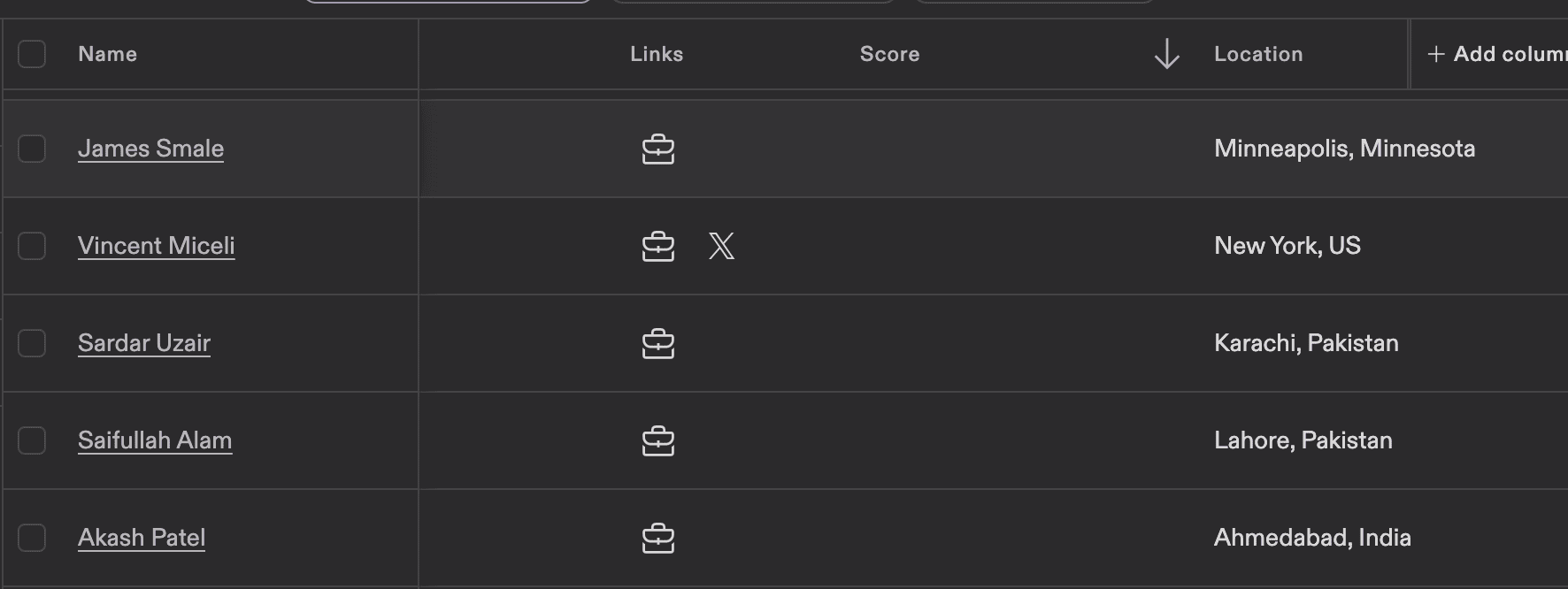This screenshot has height=589, width=1568.
Task: Open James Smale's portfolio briefcase icon
Action: [x=658, y=149]
